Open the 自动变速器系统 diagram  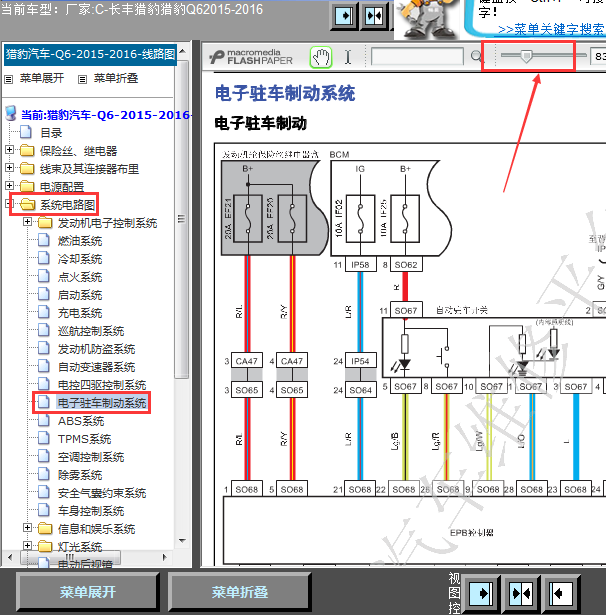point(96,367)
